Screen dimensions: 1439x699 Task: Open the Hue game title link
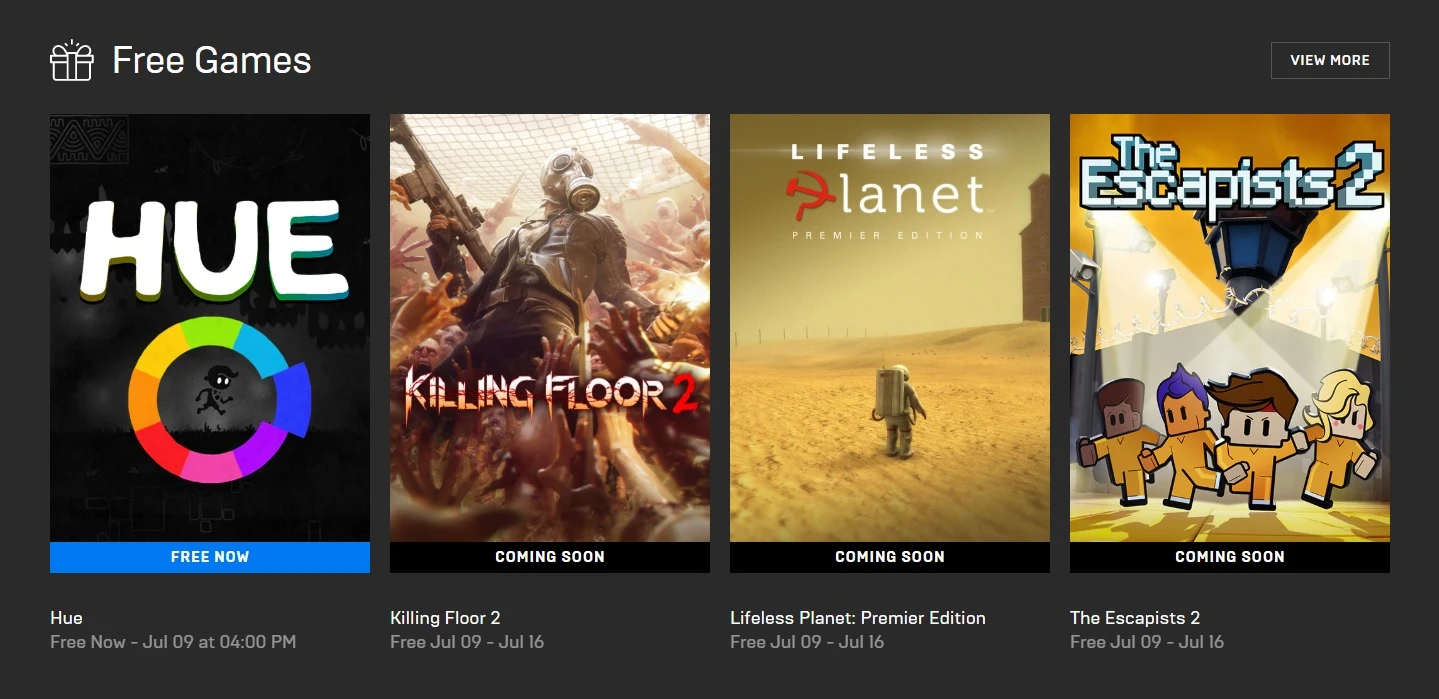[66, 618]
